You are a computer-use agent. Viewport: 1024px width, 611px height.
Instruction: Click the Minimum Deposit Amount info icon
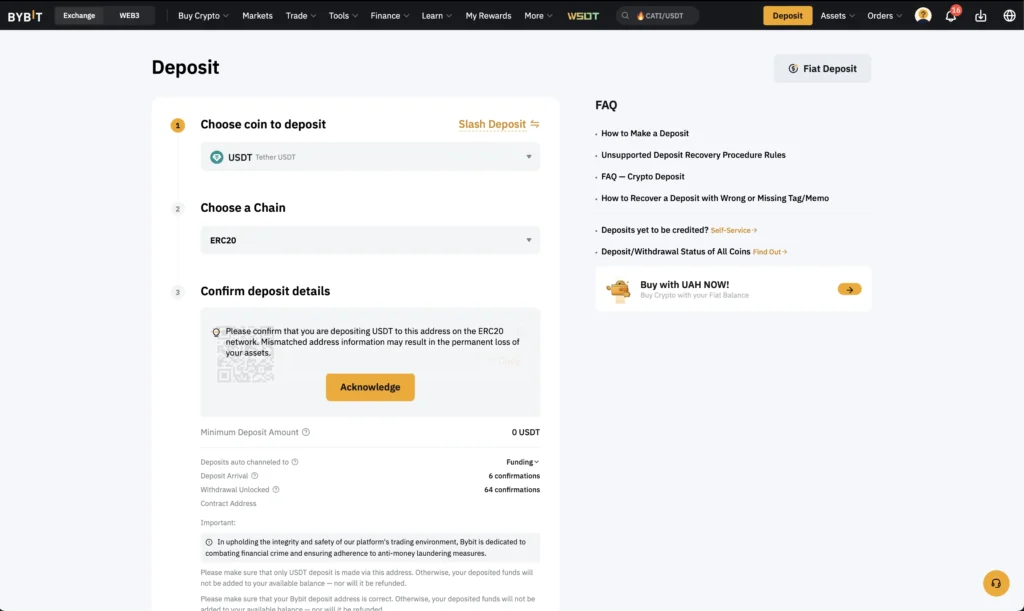306,432
